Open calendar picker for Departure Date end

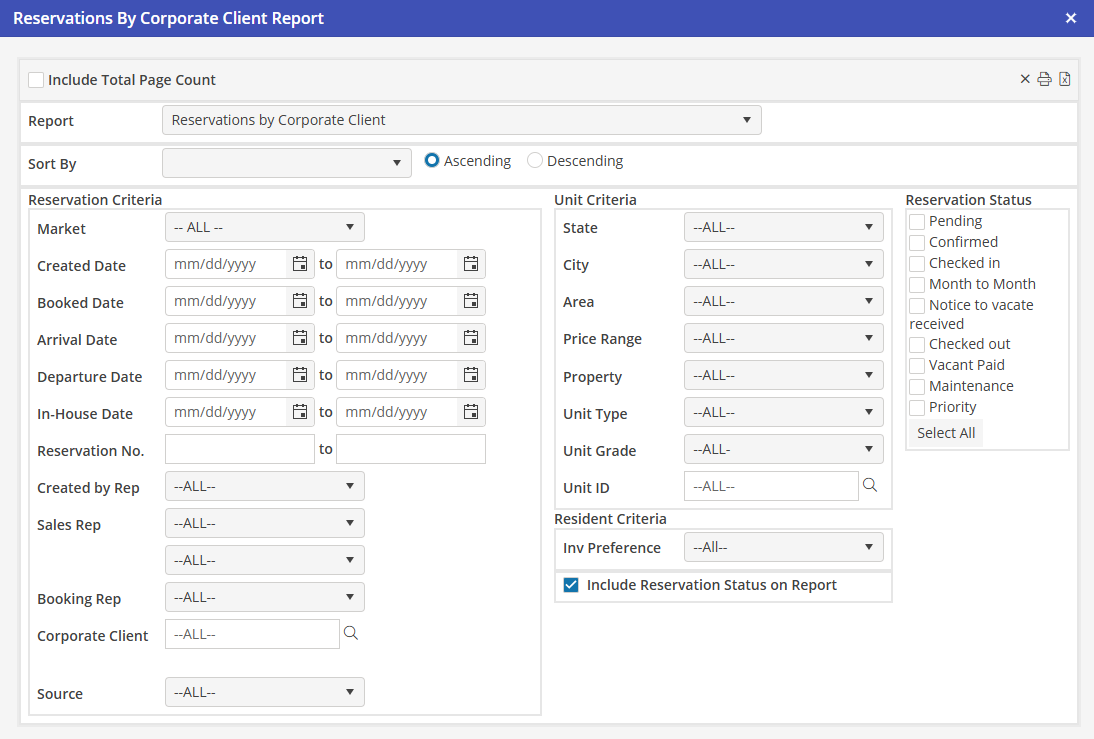(471, 375)
